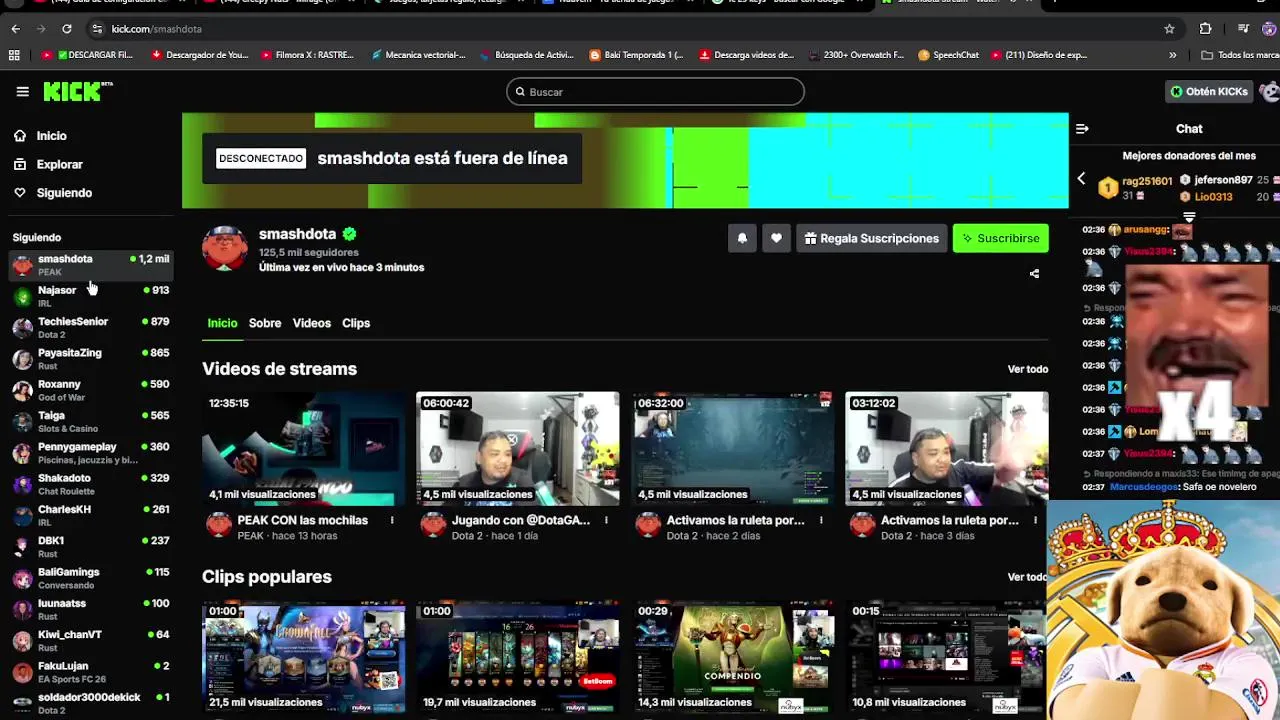Switch to the Videos tab
The width and height of the screenshot is (1280, 720).
[312, 323]
